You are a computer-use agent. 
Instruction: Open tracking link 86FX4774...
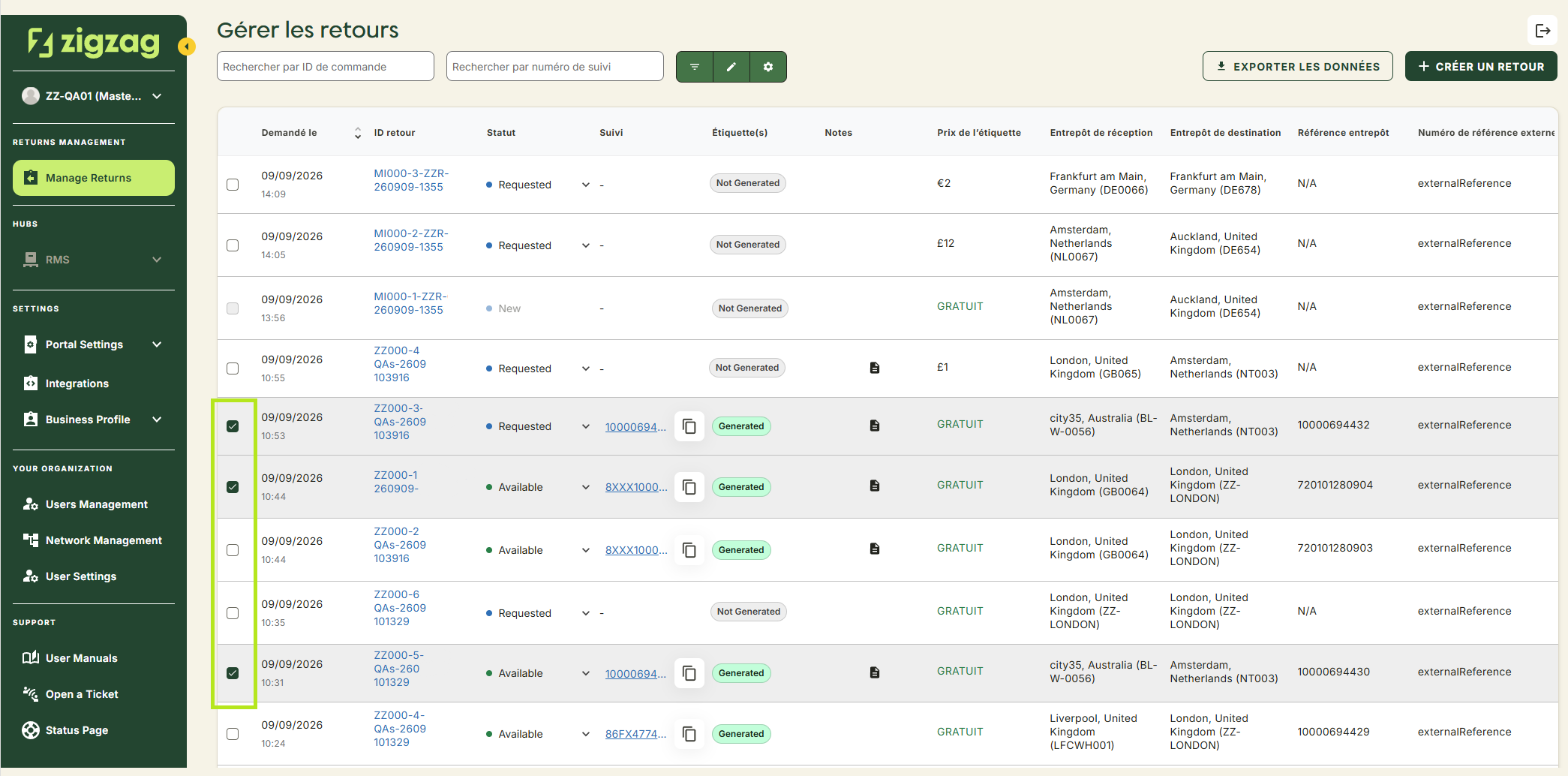635,734
